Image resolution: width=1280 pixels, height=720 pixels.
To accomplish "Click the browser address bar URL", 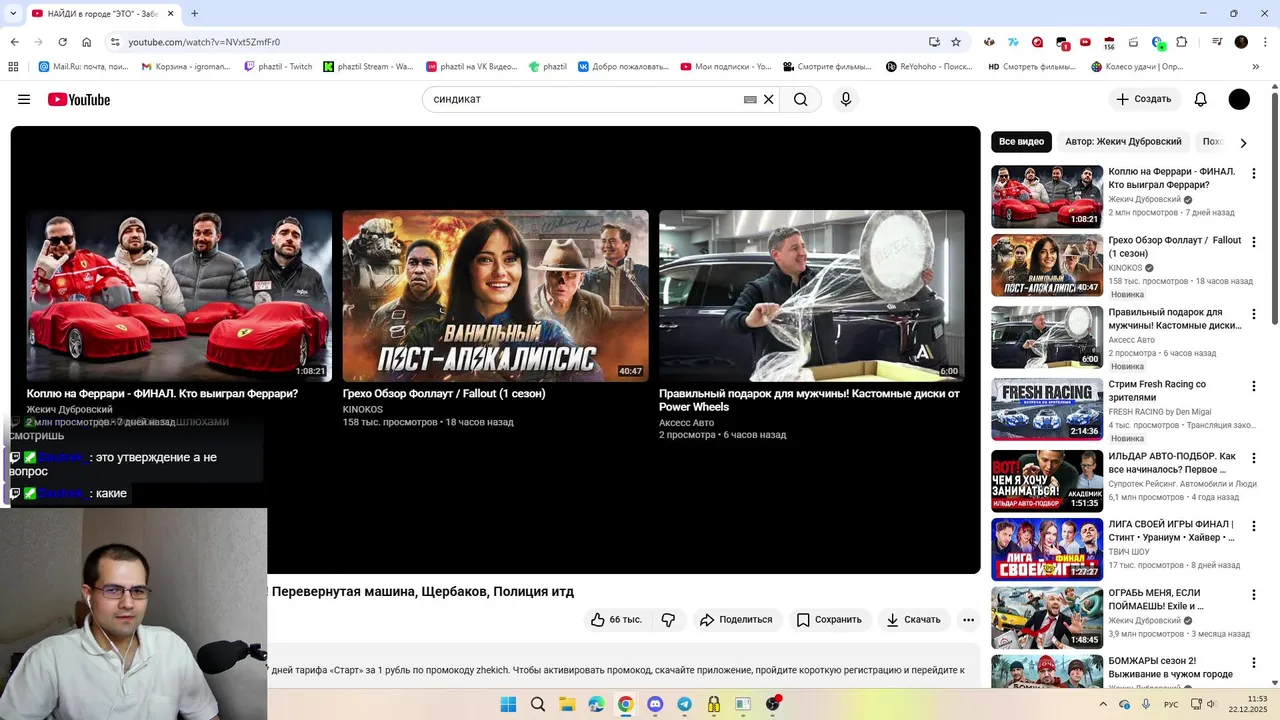I will click(x=204, y=42).
